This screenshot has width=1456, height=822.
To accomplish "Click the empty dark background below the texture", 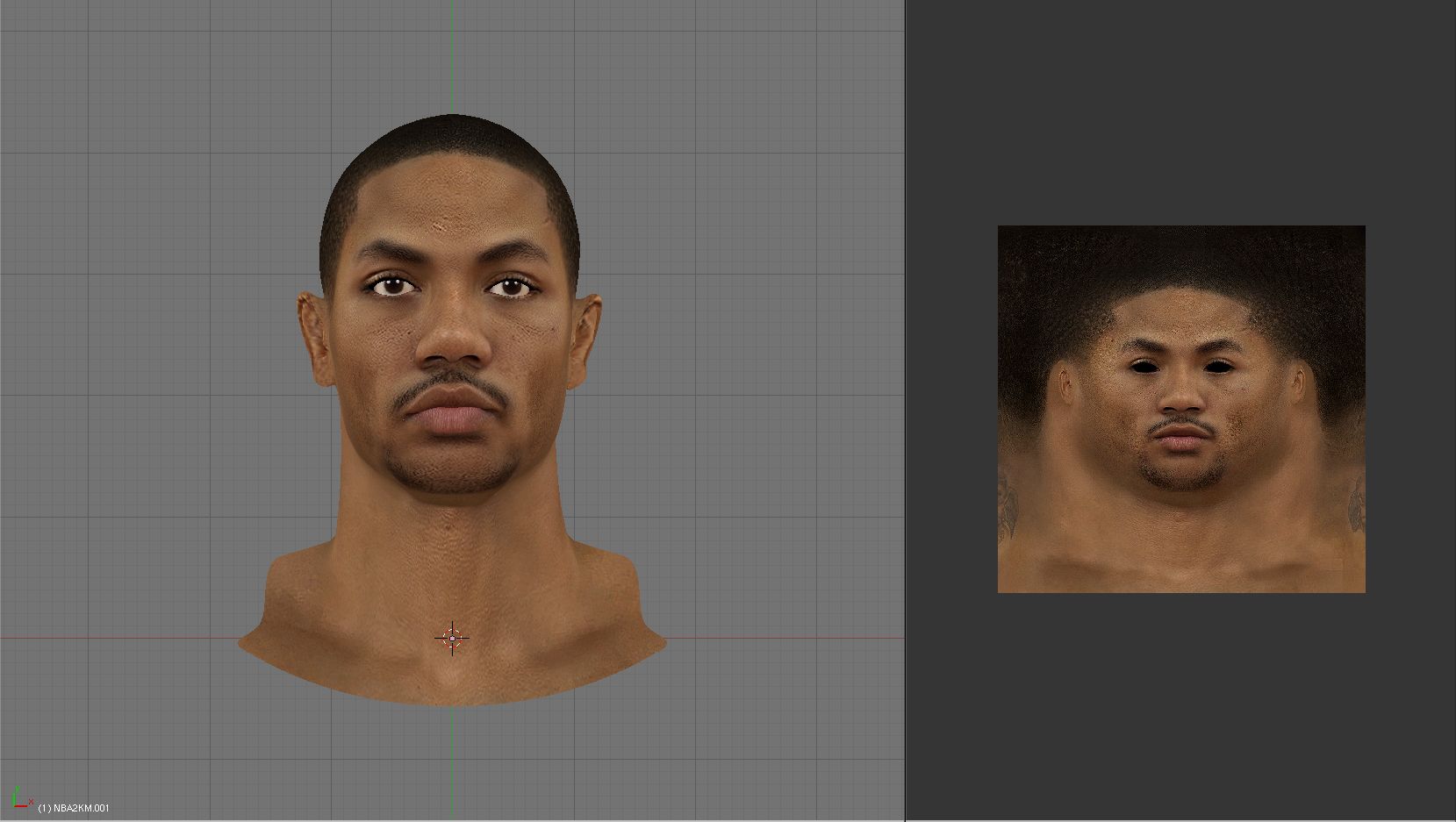I will point(1181,702).
